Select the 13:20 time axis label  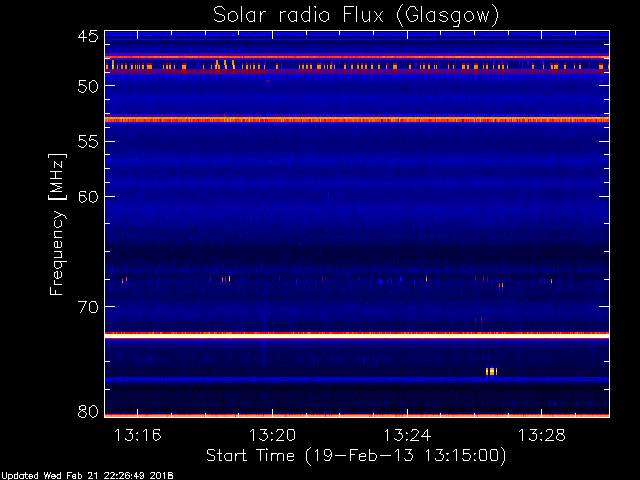pos(272,435)
